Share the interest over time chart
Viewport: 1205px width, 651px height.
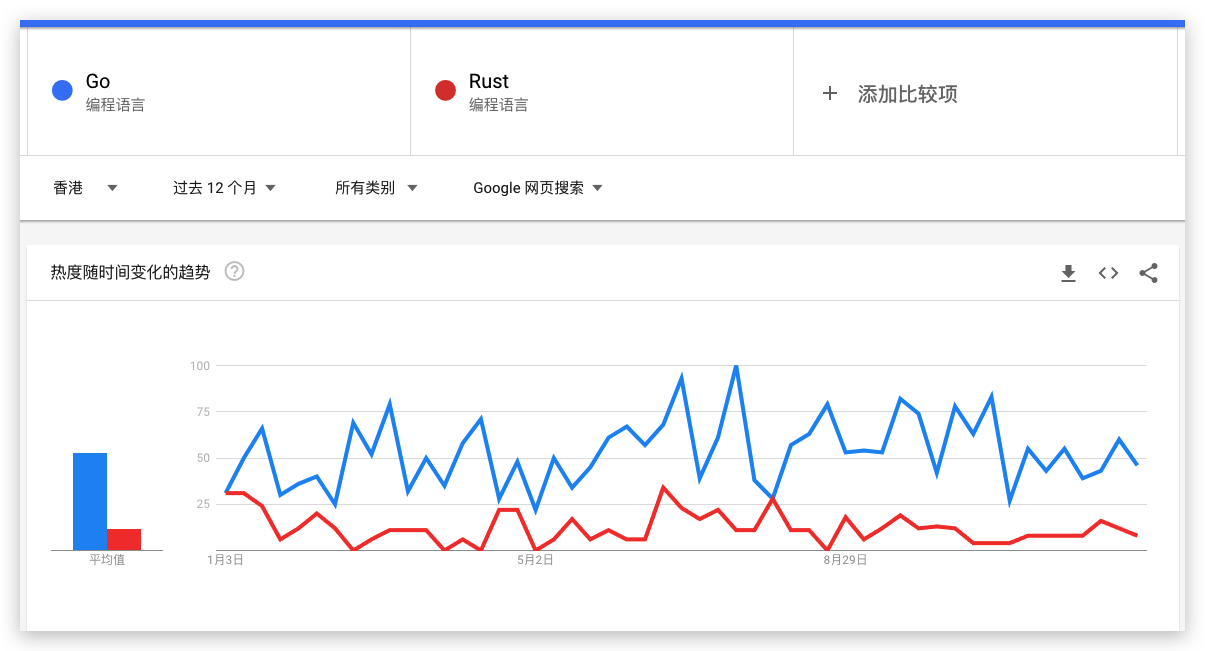1148,273
